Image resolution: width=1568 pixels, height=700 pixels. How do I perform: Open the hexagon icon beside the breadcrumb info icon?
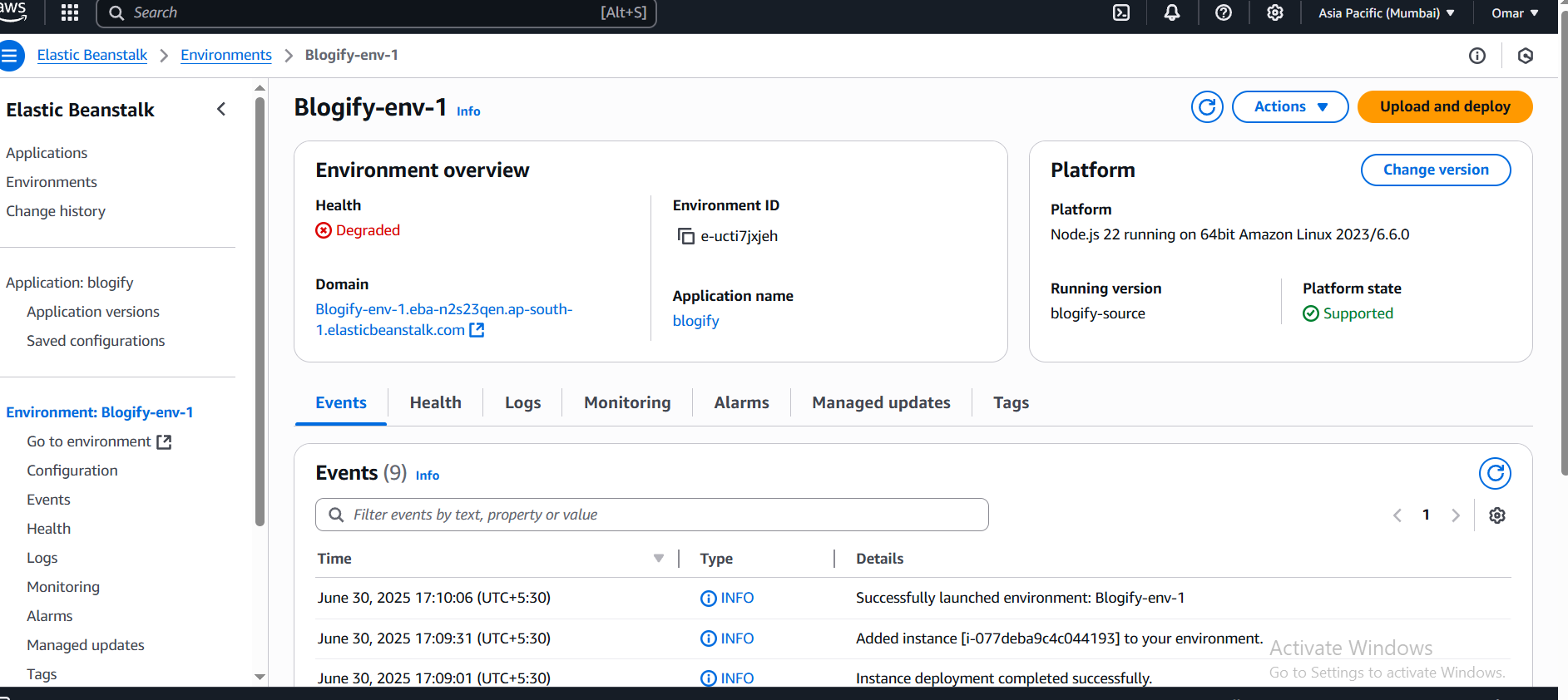pos(1526,56)
